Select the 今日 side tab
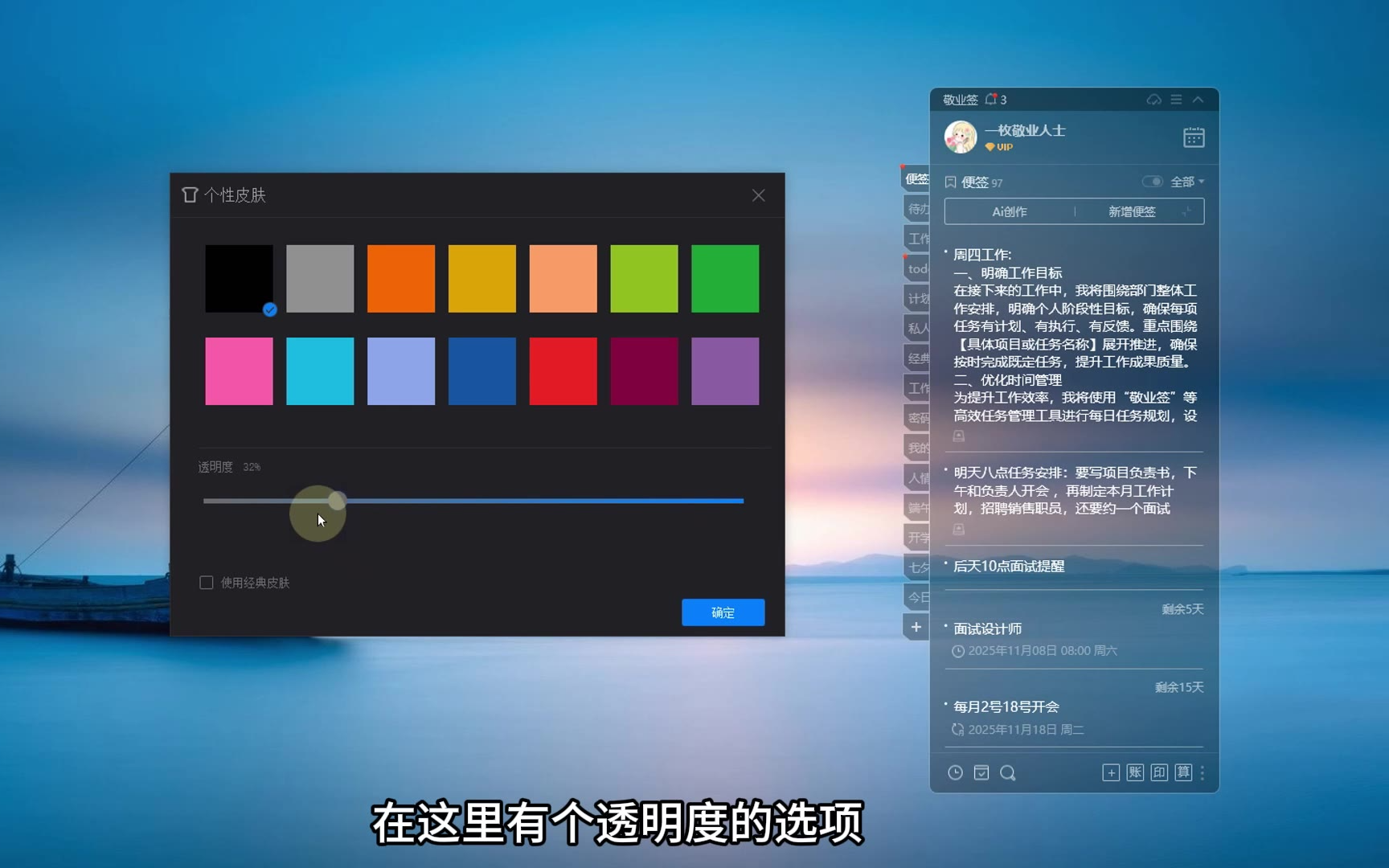 (x=917, y=597)
